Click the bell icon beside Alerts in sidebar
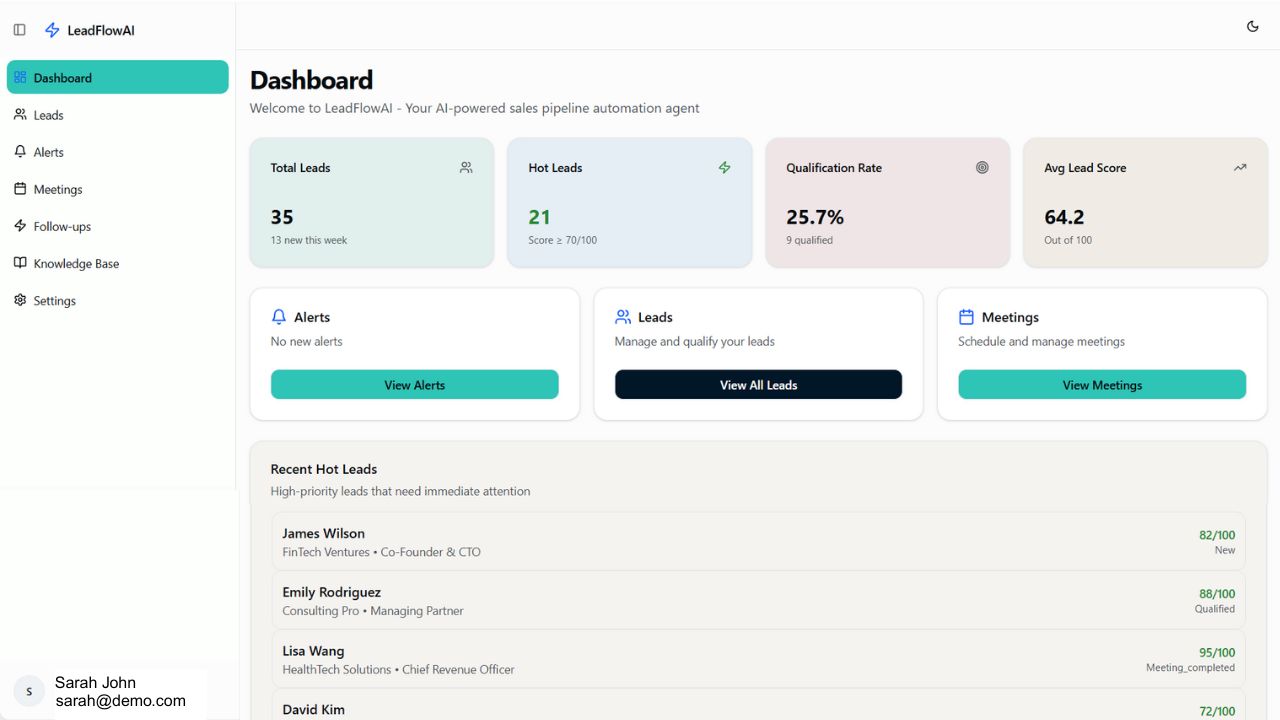Screen dimensions: 1280x720 point(18,151)
